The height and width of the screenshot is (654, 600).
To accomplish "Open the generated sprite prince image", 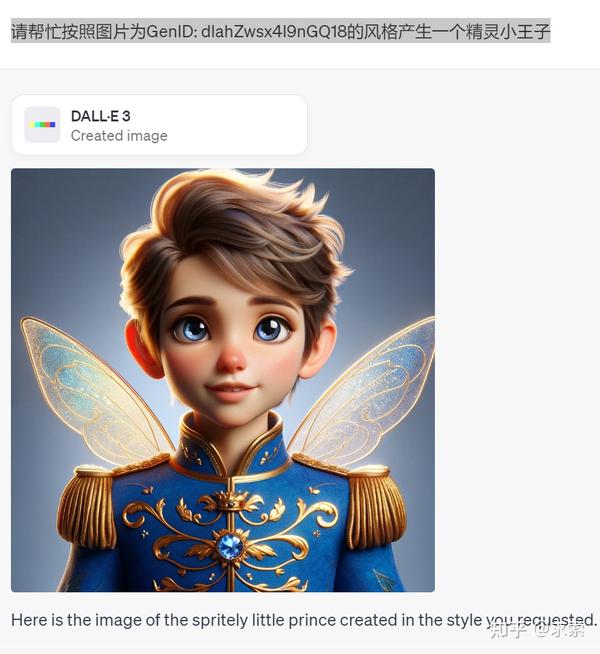I will [x=223, y=380].
